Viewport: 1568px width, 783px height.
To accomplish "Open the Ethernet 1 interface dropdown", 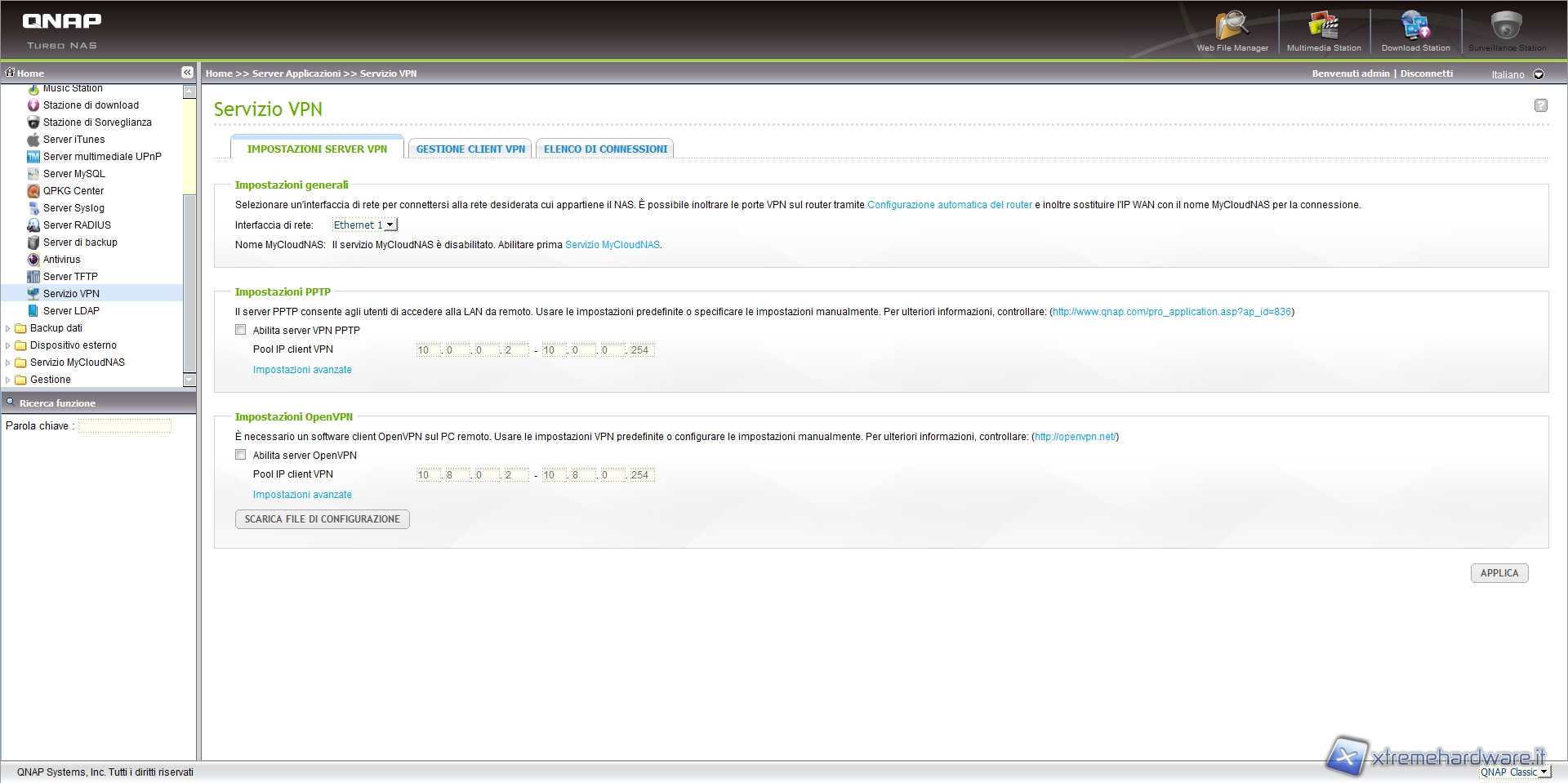I will [x=364, y=225].
